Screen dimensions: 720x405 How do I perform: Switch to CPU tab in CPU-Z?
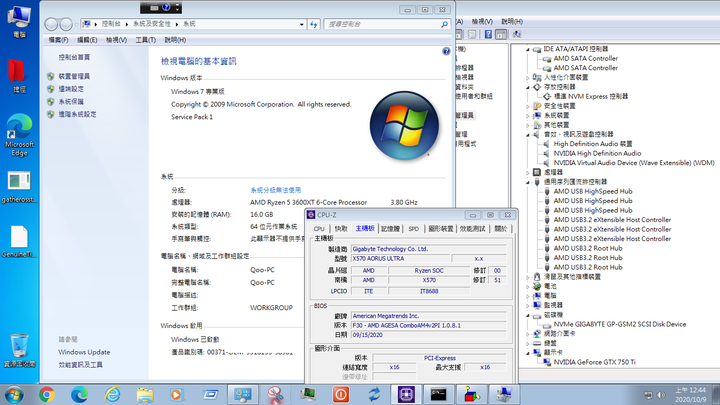point(319,229)
